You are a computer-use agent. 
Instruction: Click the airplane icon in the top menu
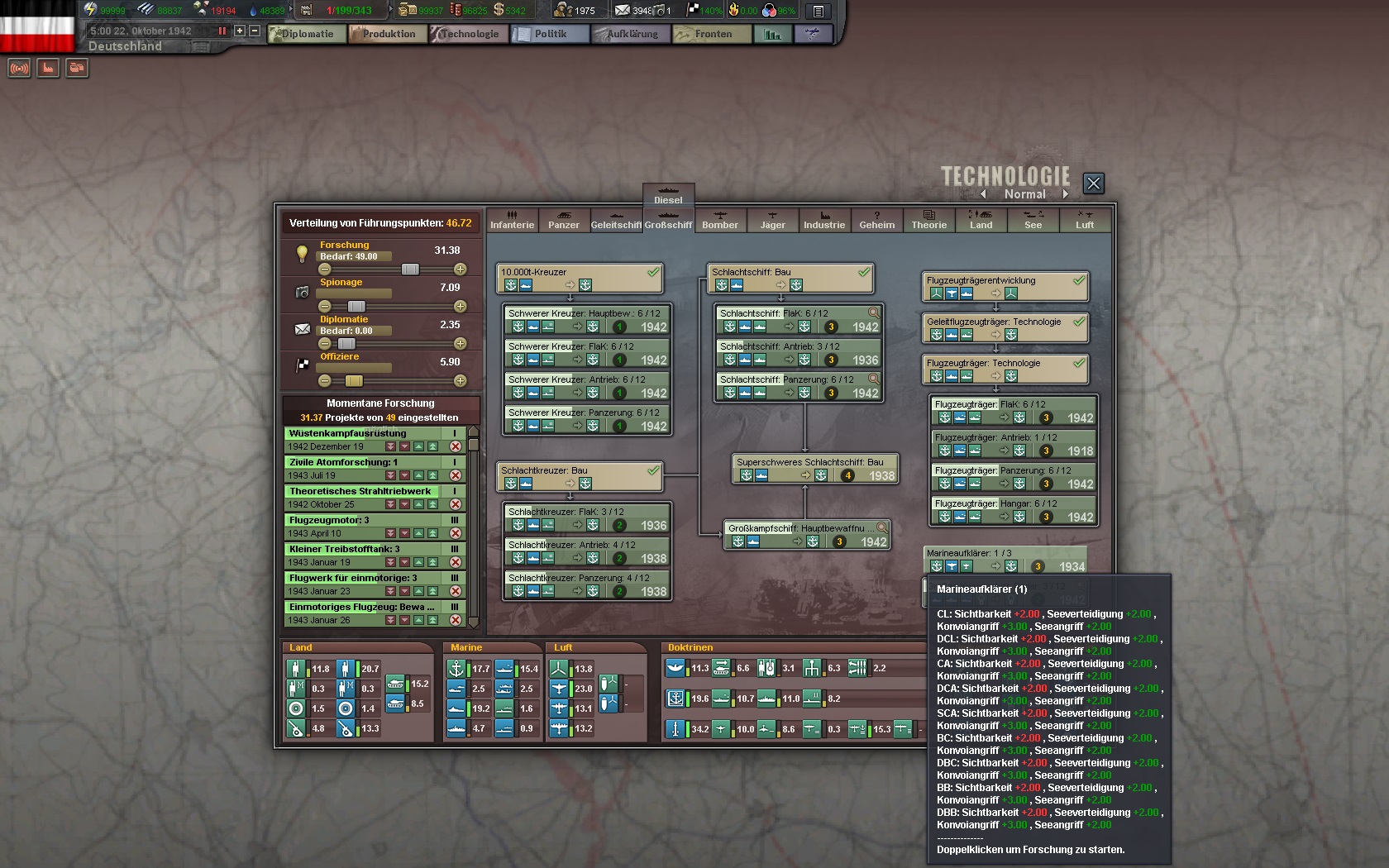coord(813,34)
